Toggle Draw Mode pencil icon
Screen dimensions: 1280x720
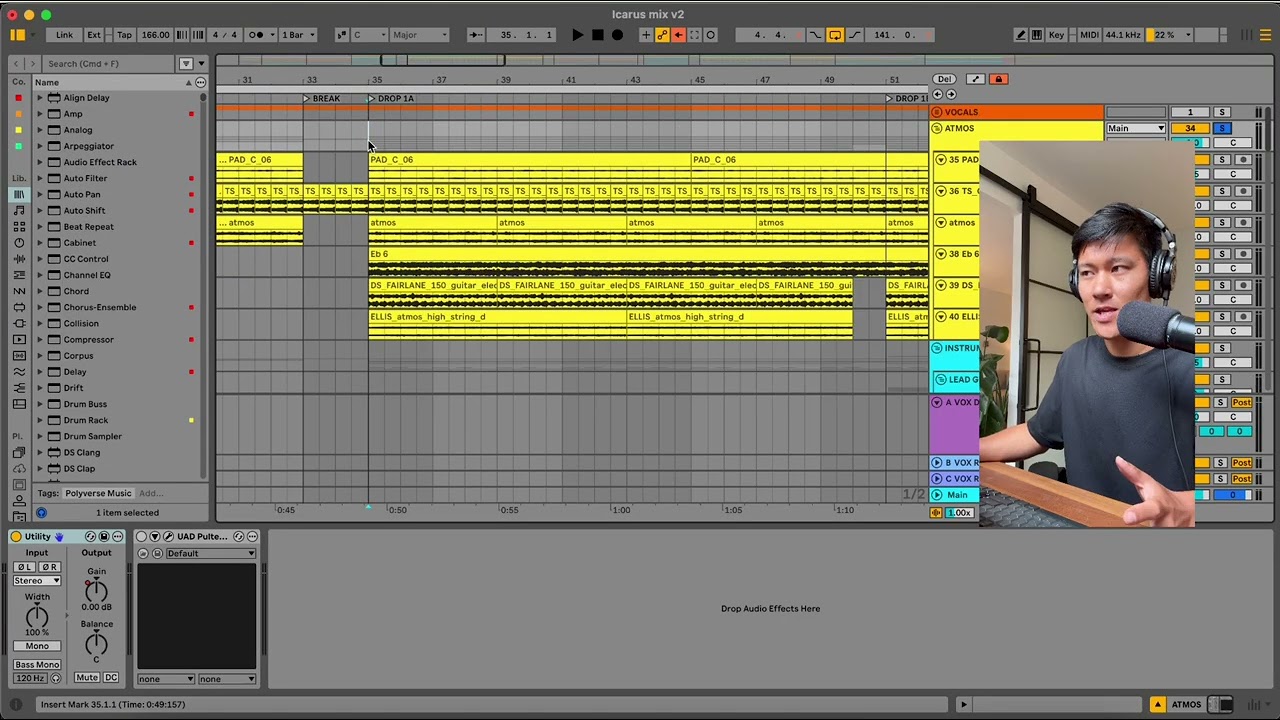click(1020, 35)
